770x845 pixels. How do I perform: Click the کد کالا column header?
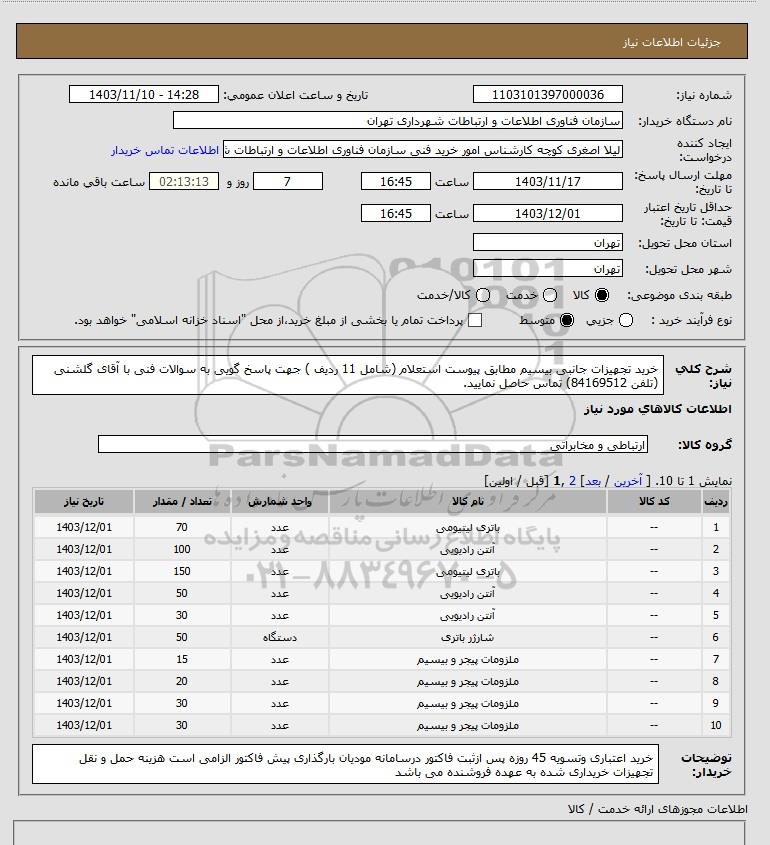coord(654,502)
